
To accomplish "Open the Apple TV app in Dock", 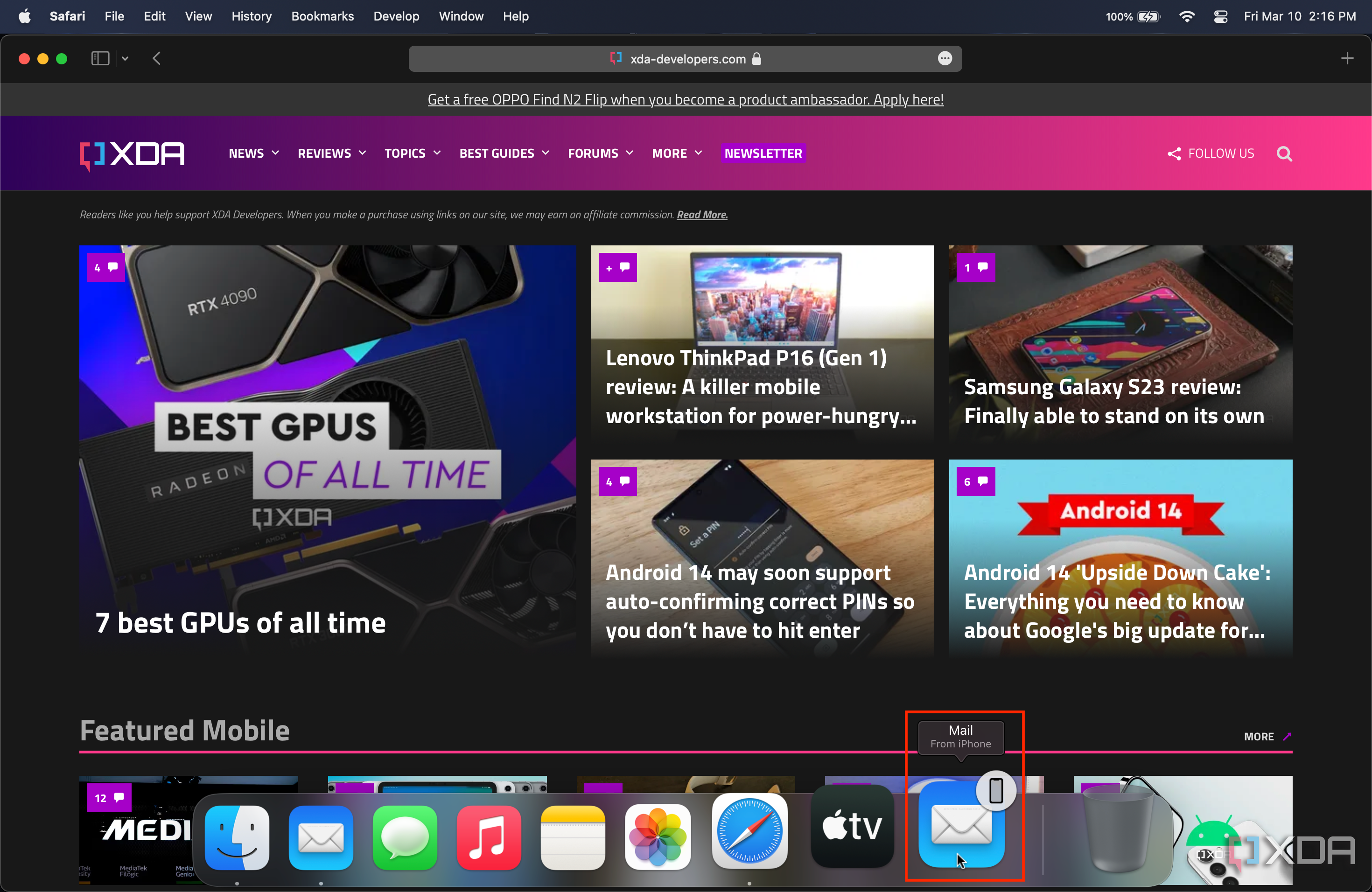I will pyautogui.click(x=852, y=826).
